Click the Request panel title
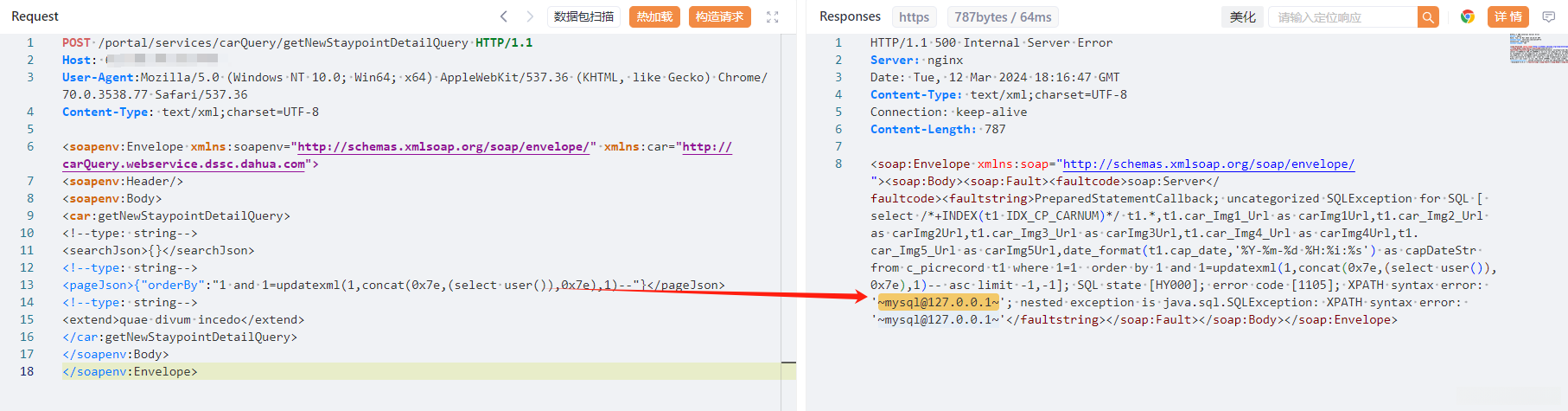Screen dimensions: 1568x411 point(35,16)
